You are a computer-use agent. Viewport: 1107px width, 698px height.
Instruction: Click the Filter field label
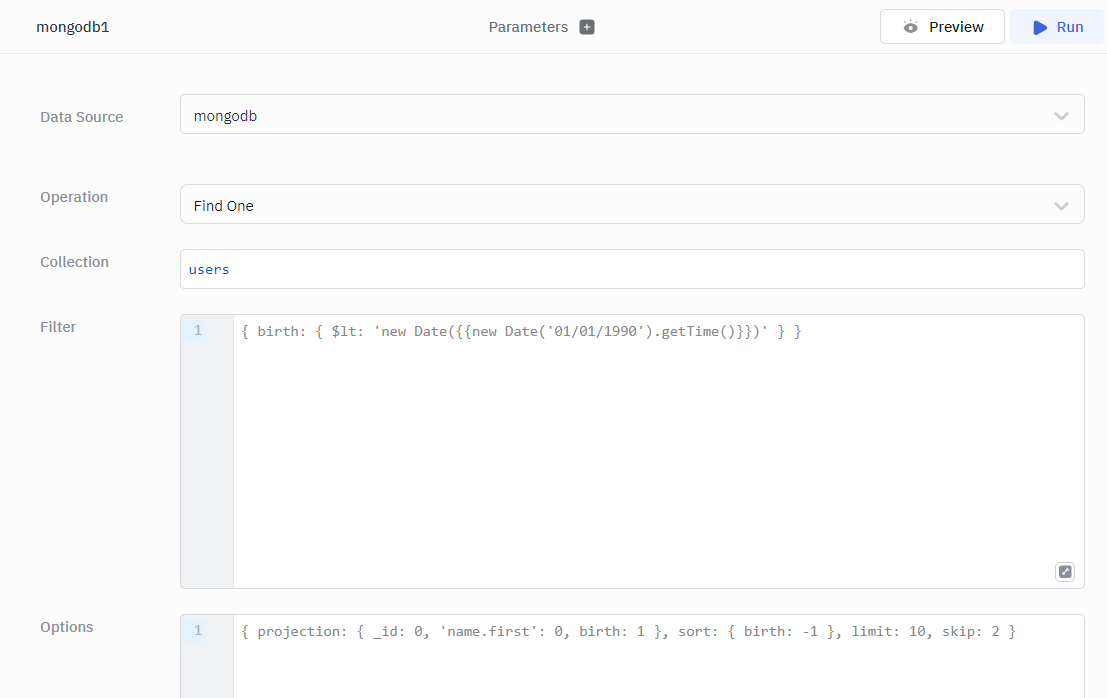(x=58, y=327)
